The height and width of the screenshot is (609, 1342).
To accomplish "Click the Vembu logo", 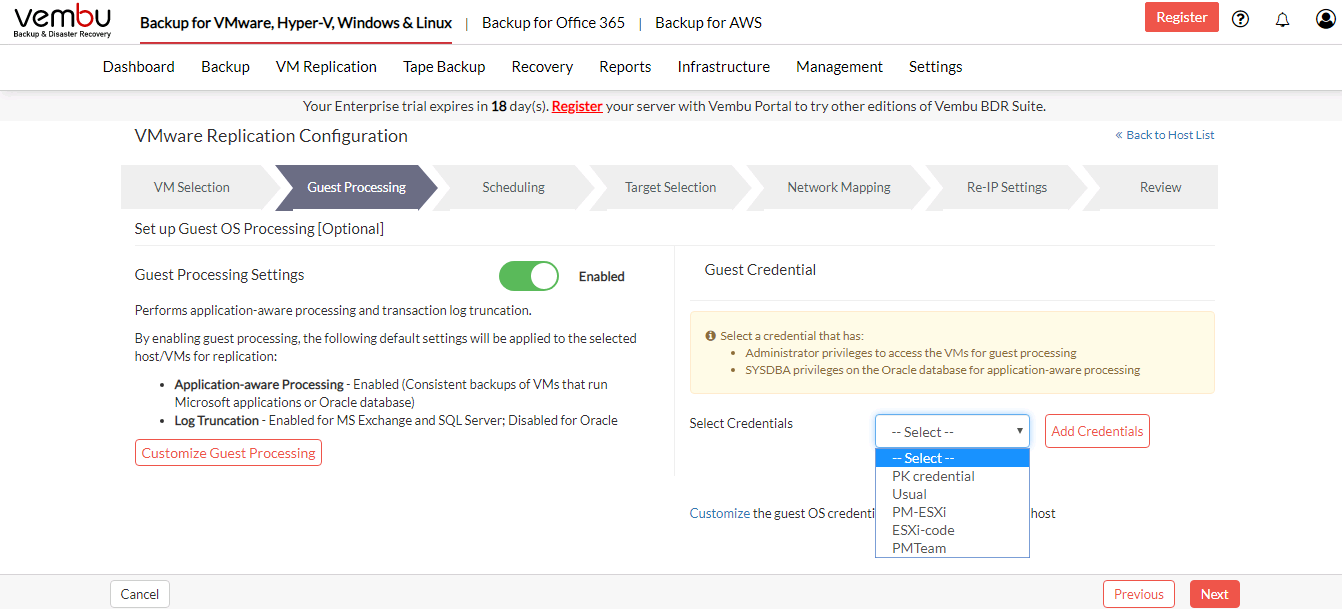I will tap(62, 22).
